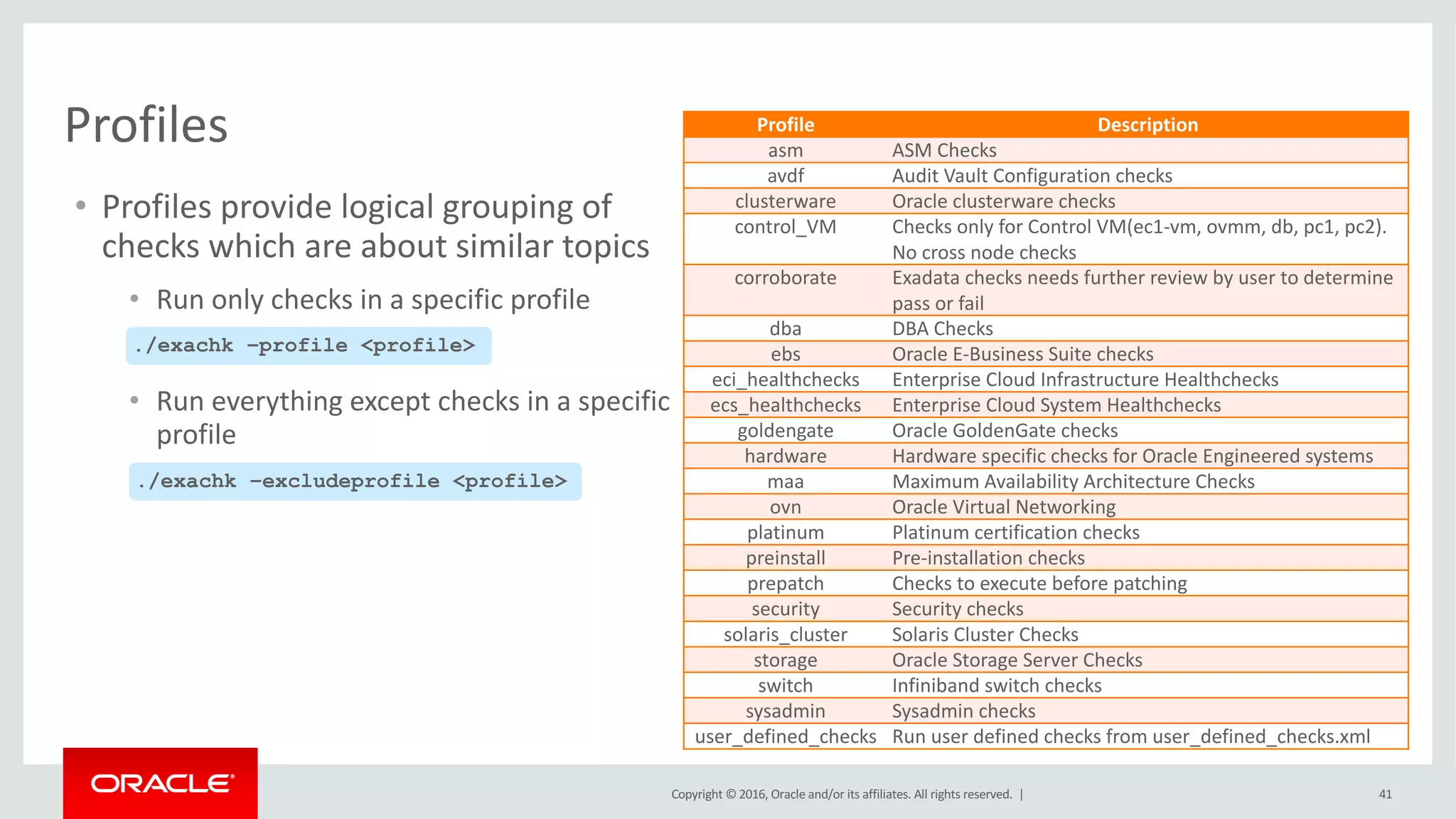The width and height of the screenshot is (1456, 819).
Task: Click Run user defined checks description
Action: point(1131,737)
